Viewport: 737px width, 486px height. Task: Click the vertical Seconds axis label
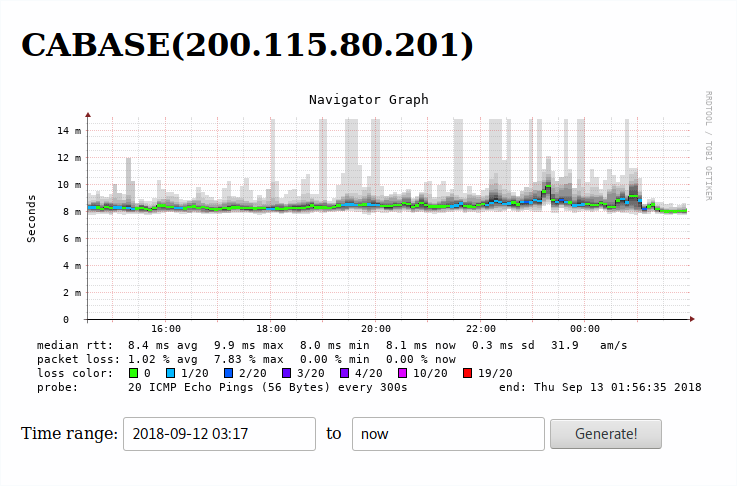tap(32, 216)
